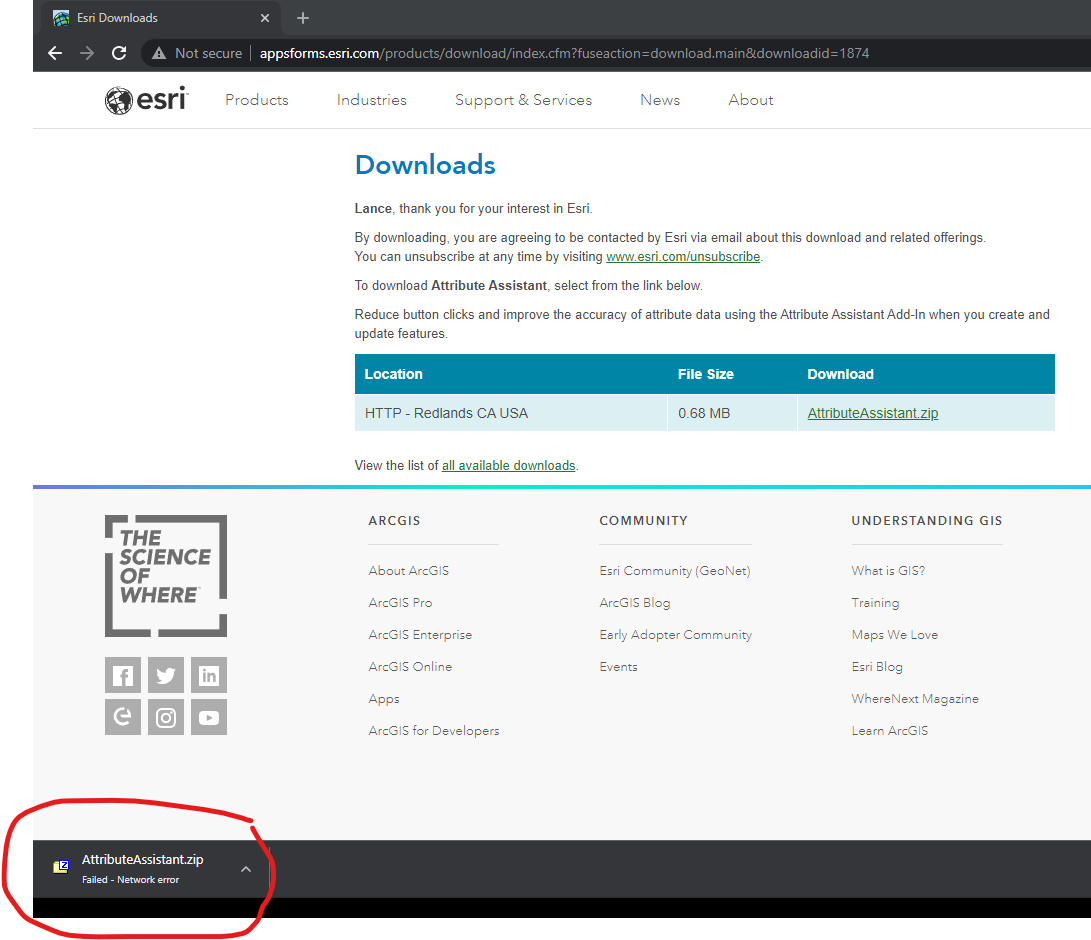
Task: Click the Not secure warning icon
Action: (x=159, y=54)
